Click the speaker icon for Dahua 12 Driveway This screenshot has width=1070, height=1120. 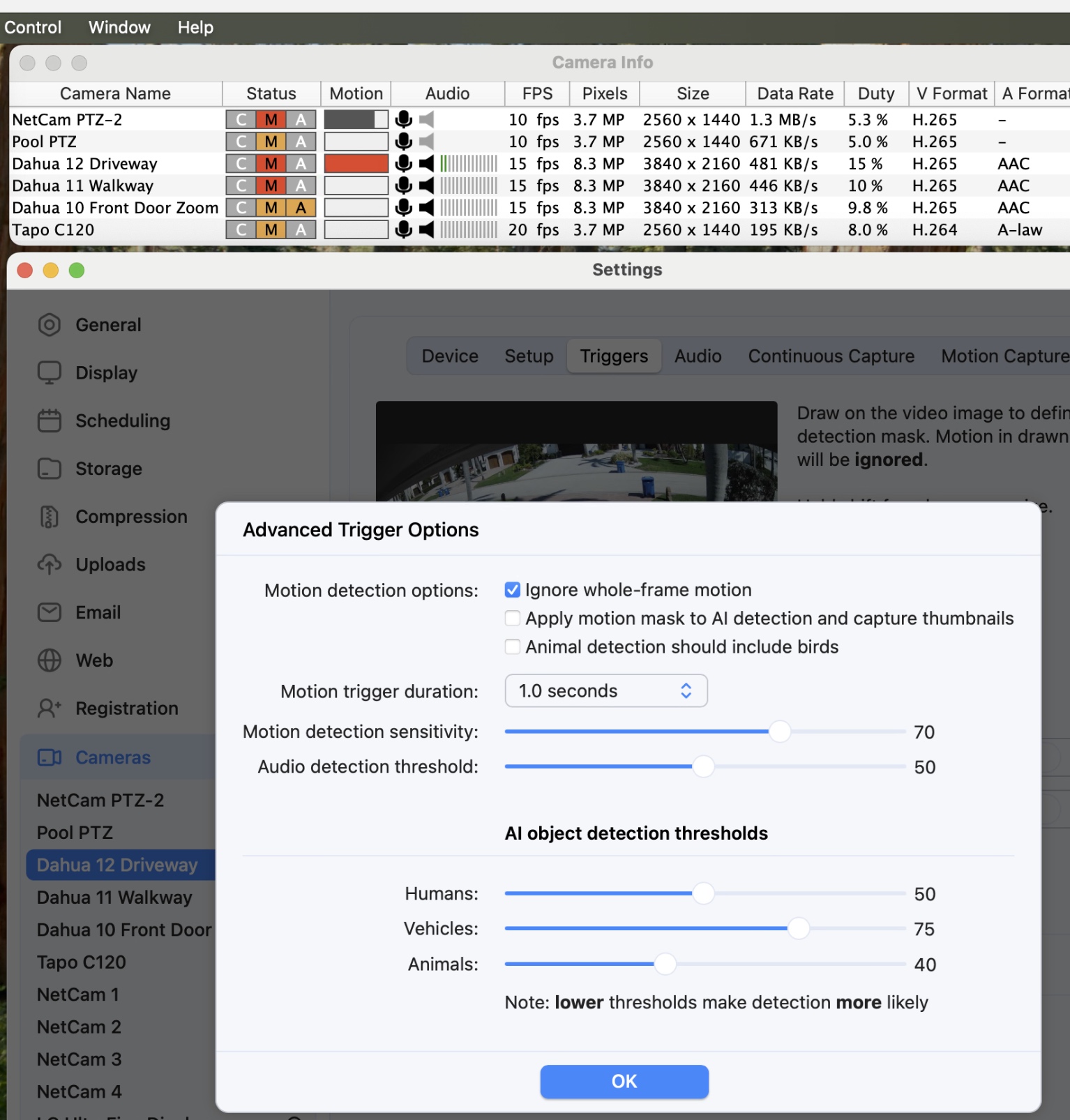(x=426, y=164)
